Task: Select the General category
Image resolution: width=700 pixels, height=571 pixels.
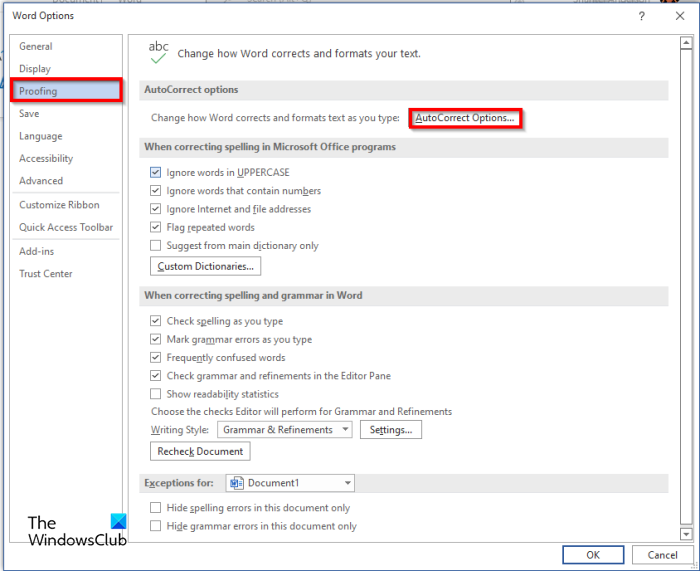Action: (66, 46)
